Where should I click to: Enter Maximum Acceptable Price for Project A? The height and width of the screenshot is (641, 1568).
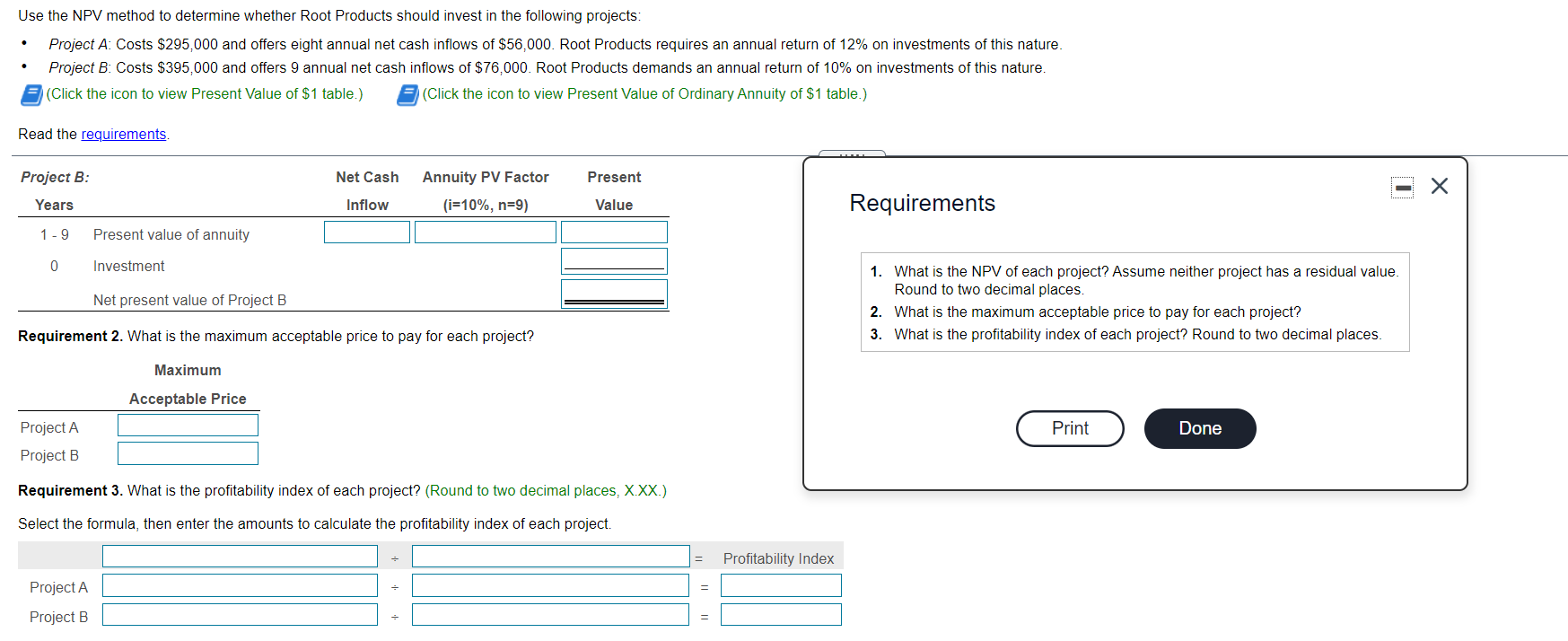click(x=187, y=425)
